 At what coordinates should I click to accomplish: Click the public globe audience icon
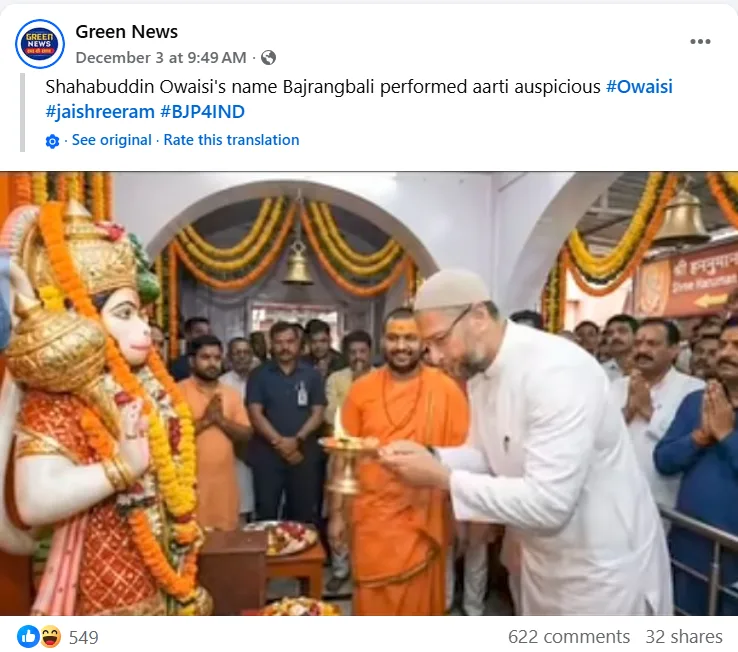point(268,57)
